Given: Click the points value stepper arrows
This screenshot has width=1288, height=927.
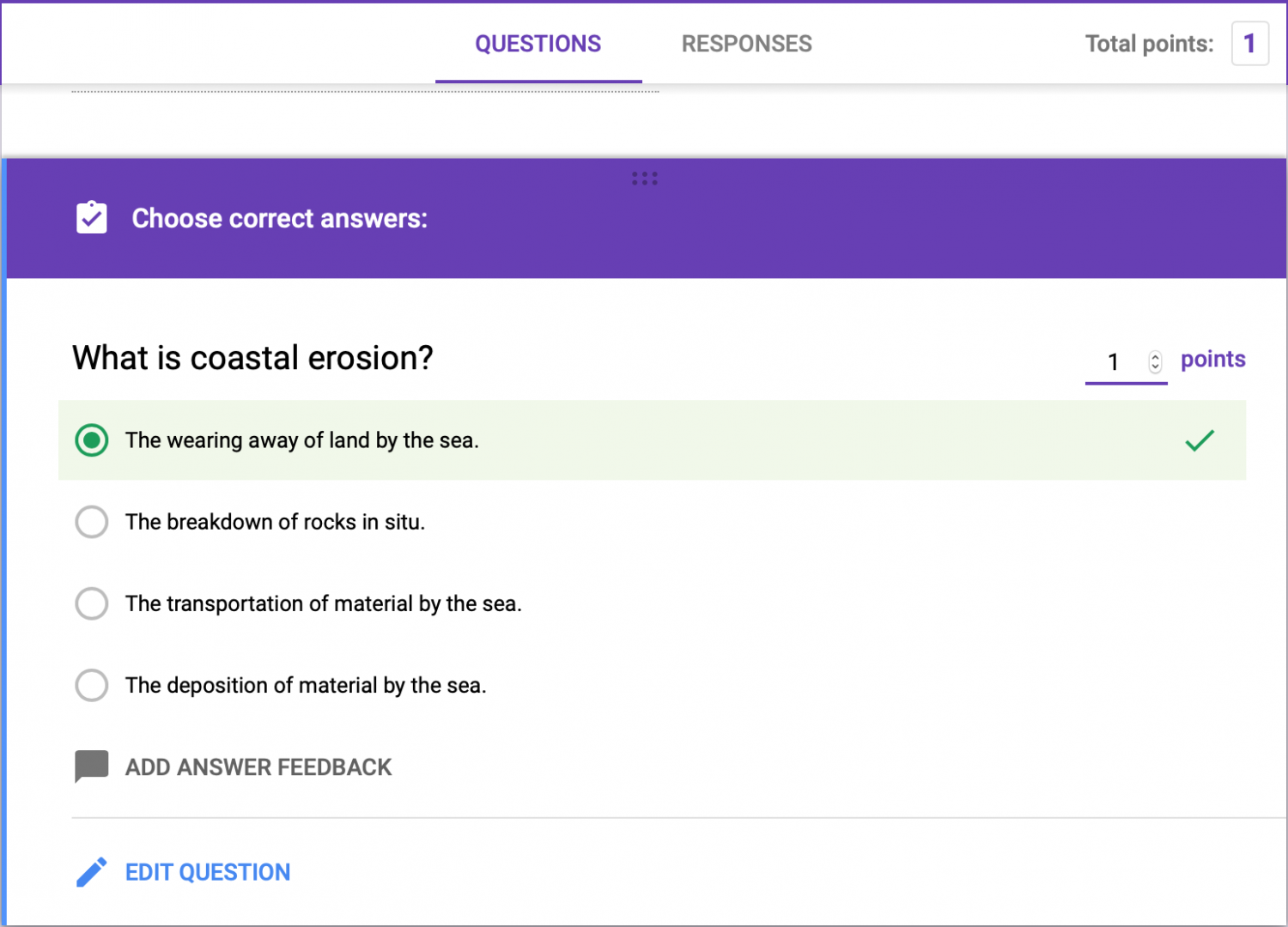Looking at the screenshot, I should (1154, 361).
